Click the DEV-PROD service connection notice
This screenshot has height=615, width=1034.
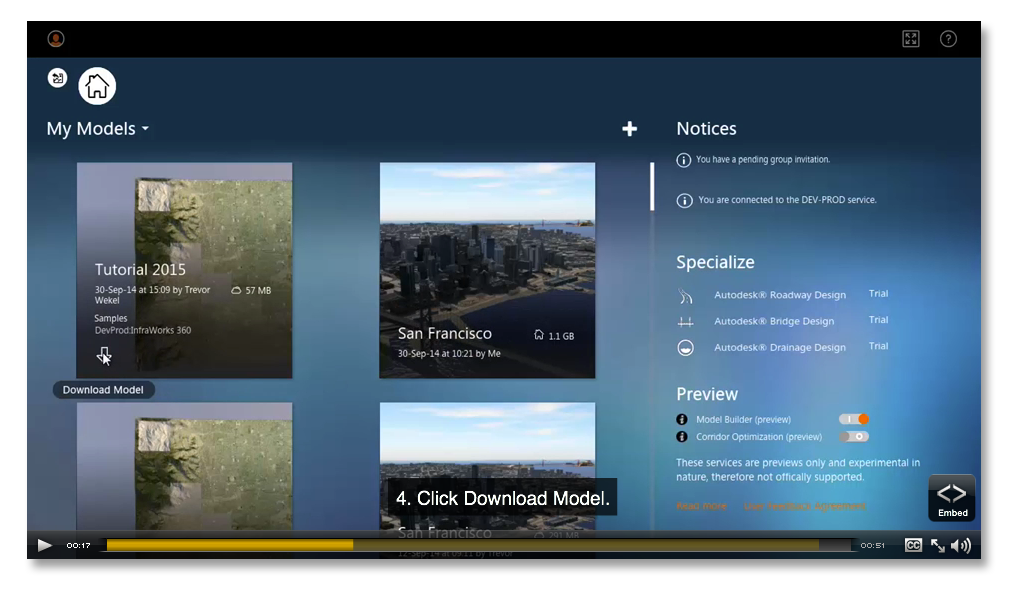click(787, 200)
